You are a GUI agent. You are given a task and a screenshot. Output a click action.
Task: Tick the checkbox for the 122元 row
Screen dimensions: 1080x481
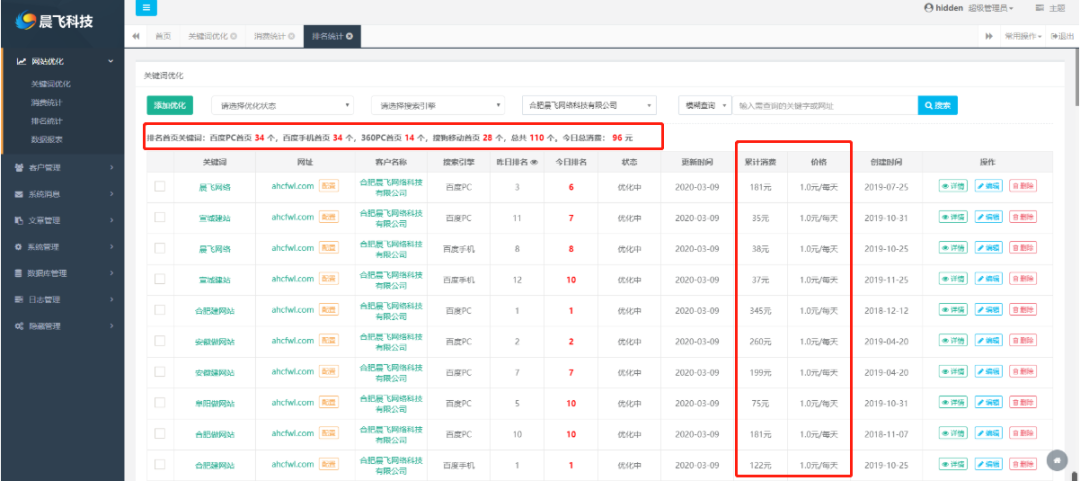click(x=160, y=465)
